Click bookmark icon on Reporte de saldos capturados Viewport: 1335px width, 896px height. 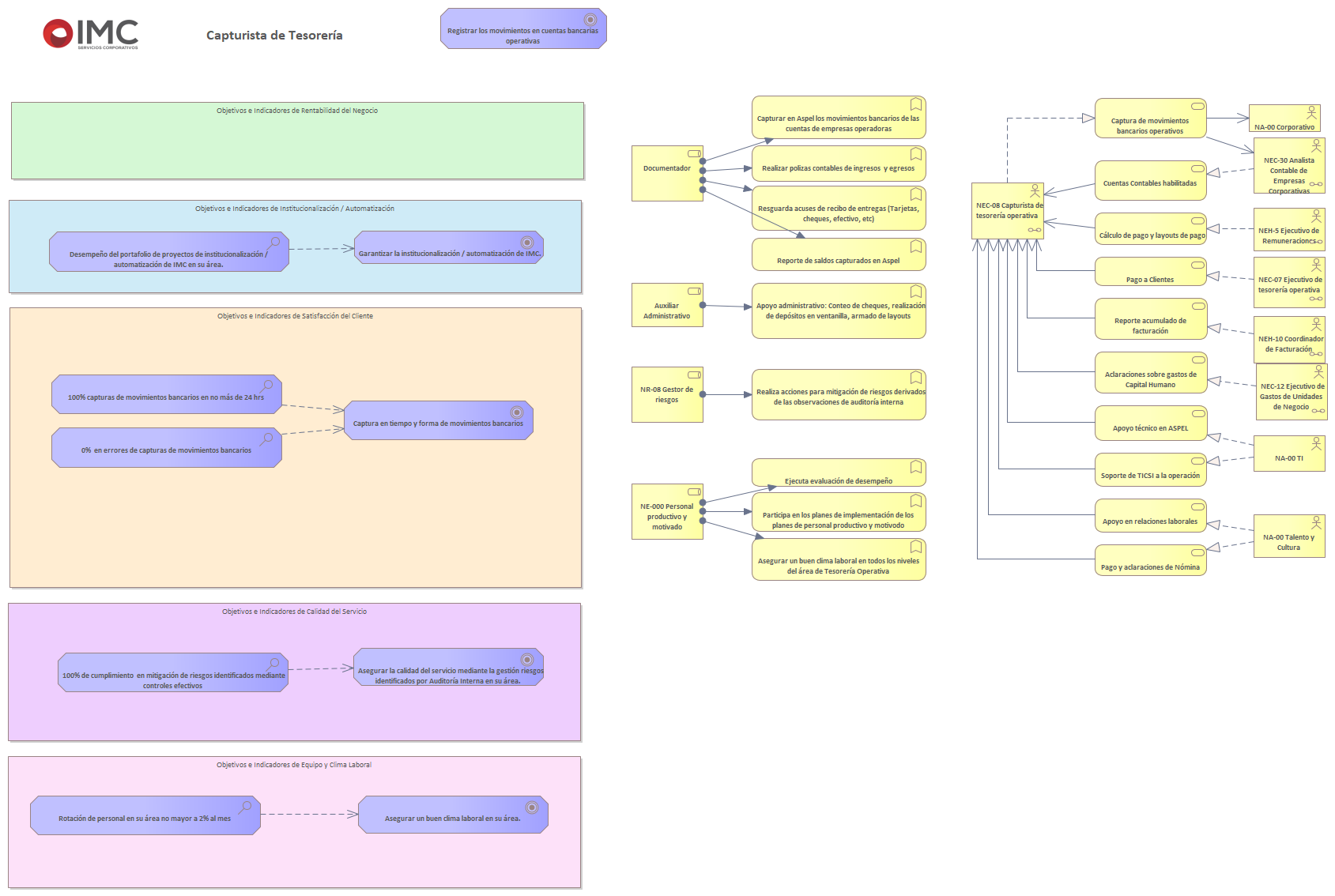[915, 247]
